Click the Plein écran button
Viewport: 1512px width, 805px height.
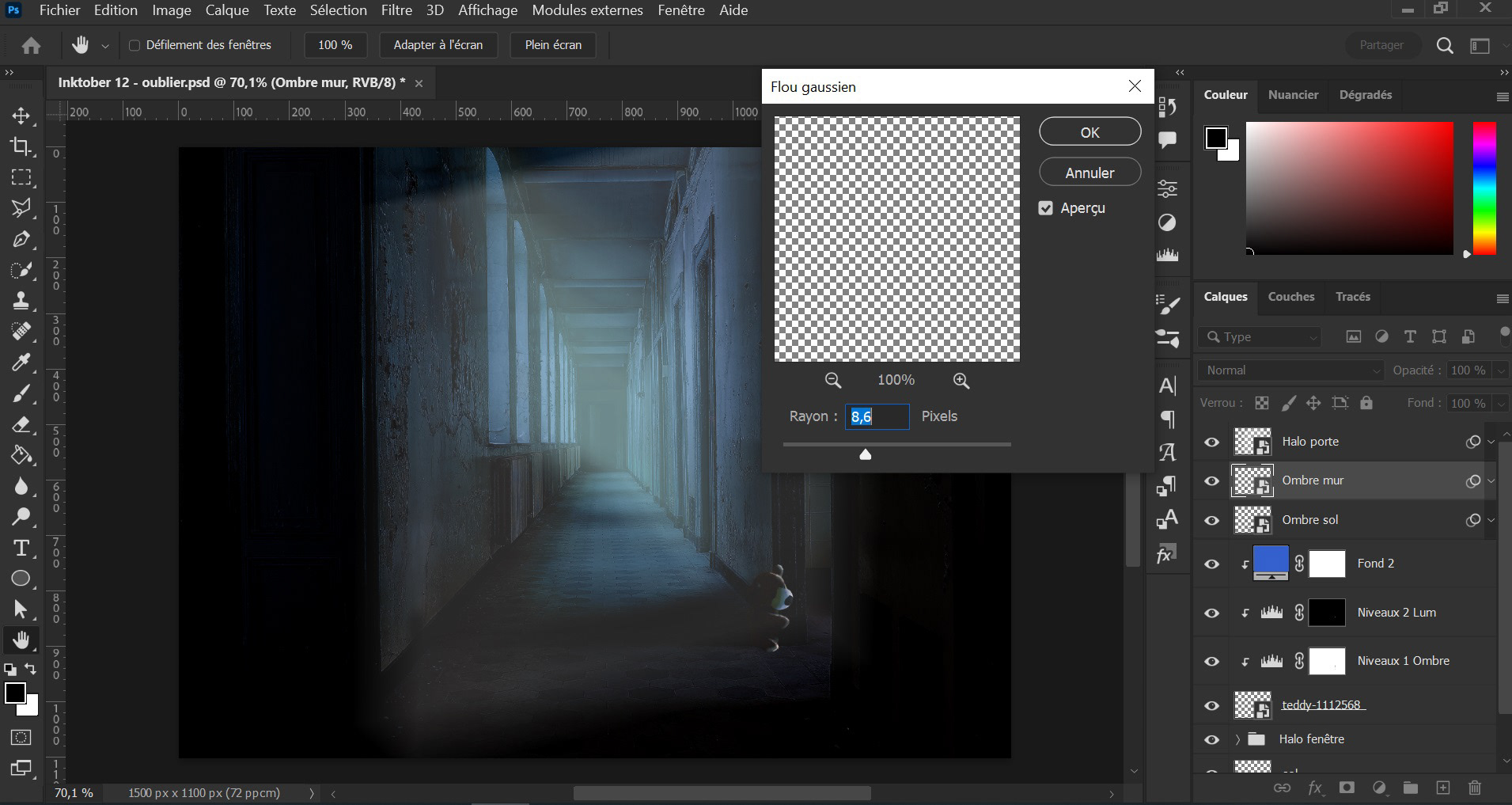(553, 45)
